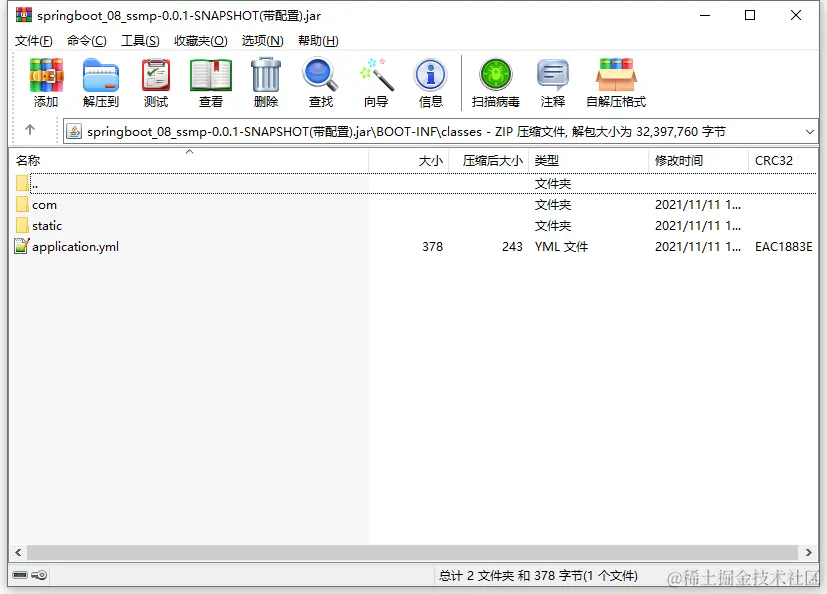Start a search with the 查找 (Find) icon
The width and height of the screenshot is (827, 594).
(320, 82)
